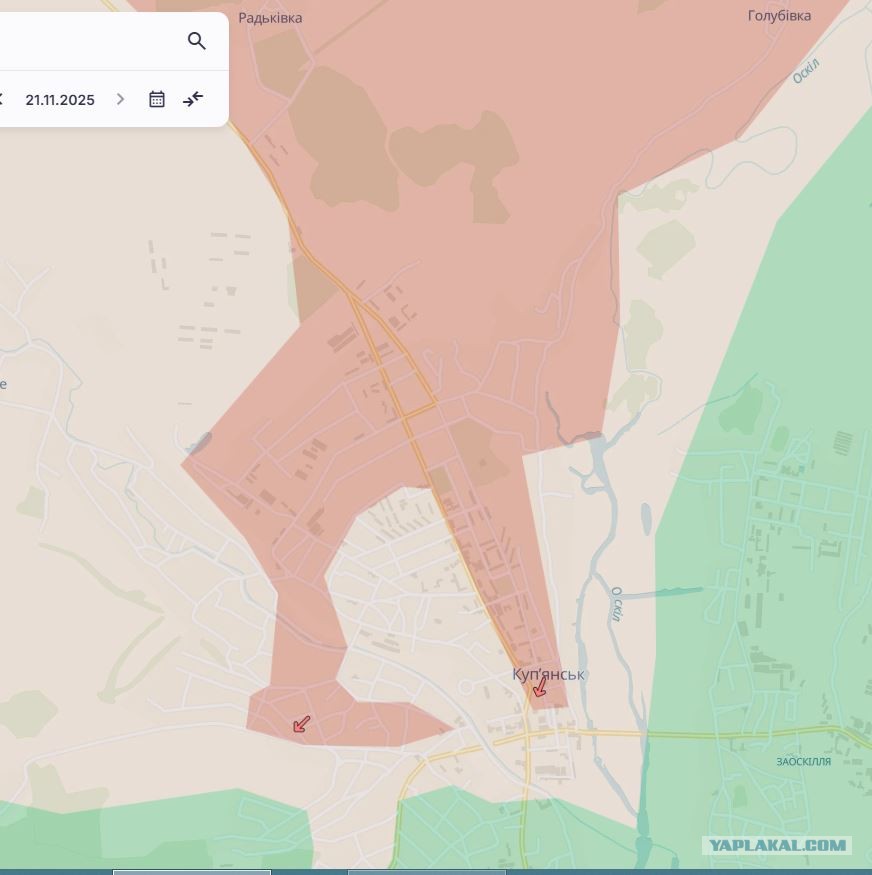Open the YAPLAKAL.COM watermark link
Image resolution: width=872 pixels, height=875 pixels.
coord(777,845)
